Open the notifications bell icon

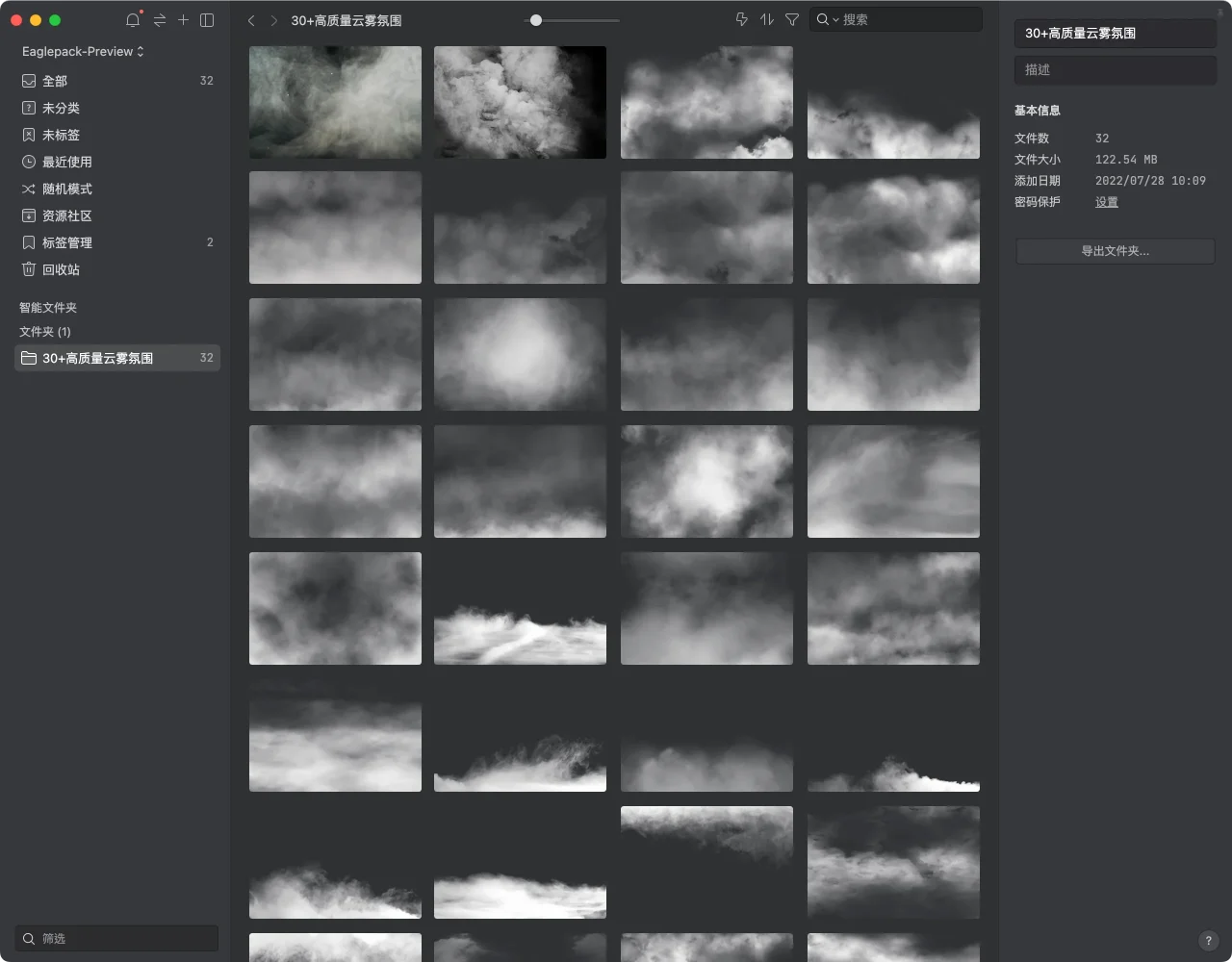pos(133,20)
